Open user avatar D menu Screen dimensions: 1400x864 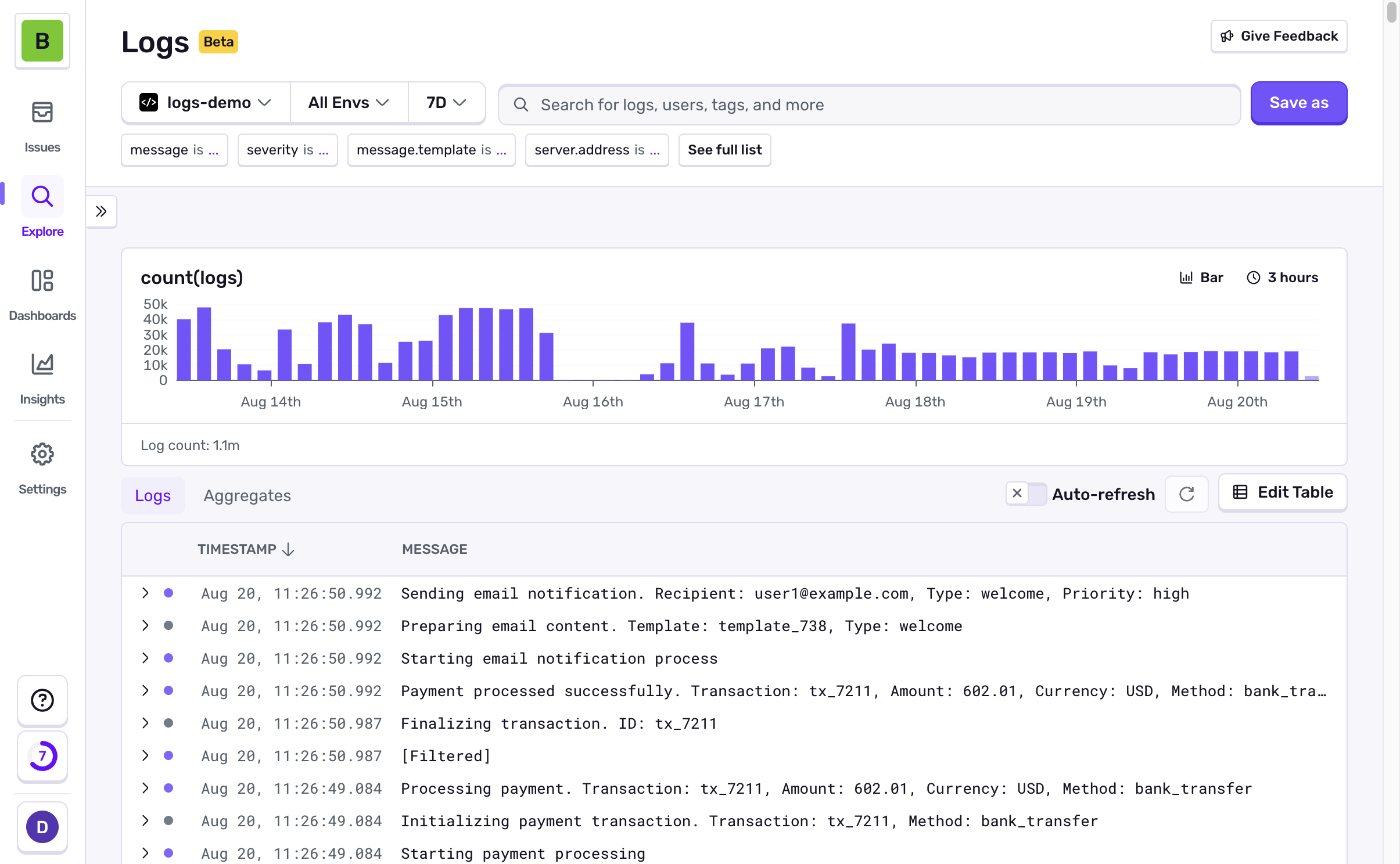point(42,827)
